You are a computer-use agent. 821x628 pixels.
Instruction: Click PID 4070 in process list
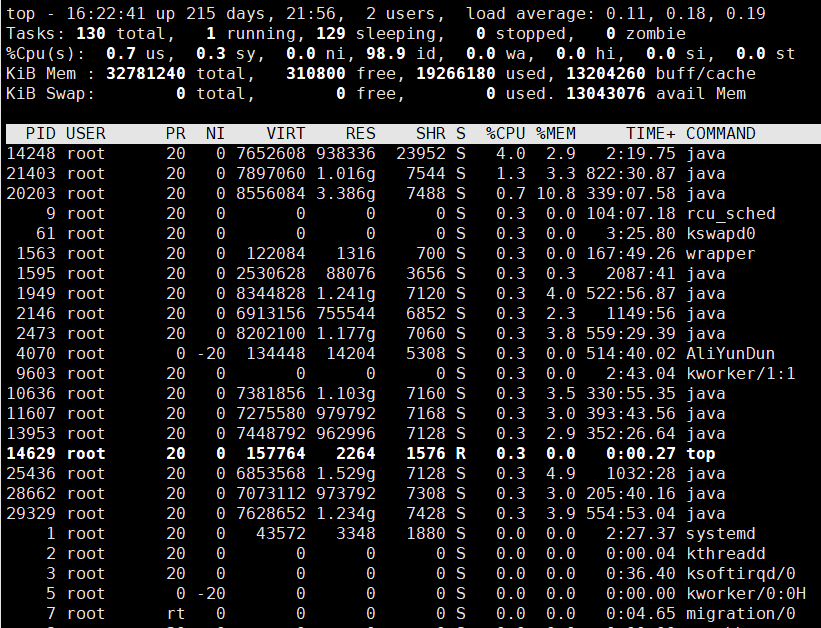pos(36,354)
